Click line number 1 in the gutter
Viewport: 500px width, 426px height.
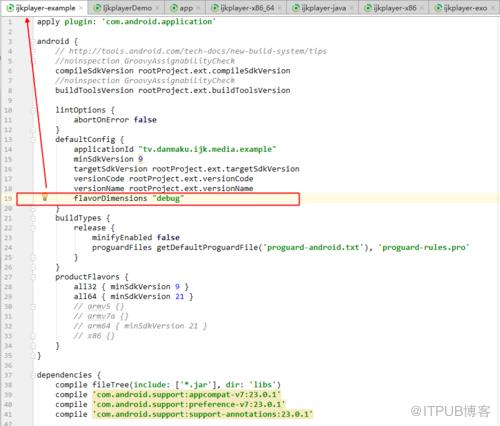point(10,22)
